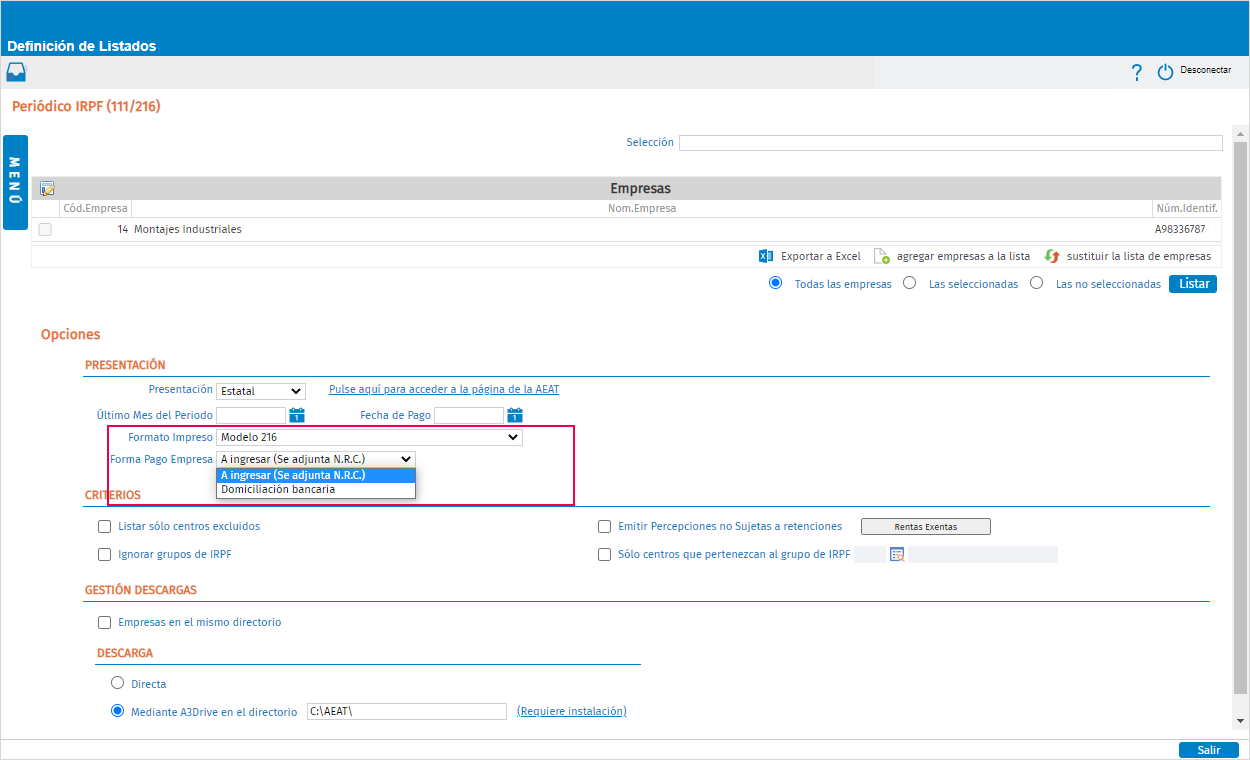Open calendar for Fecha de Pago
Image resolution: width=1250 pixels, height=760 pixels.
point(515,415)
